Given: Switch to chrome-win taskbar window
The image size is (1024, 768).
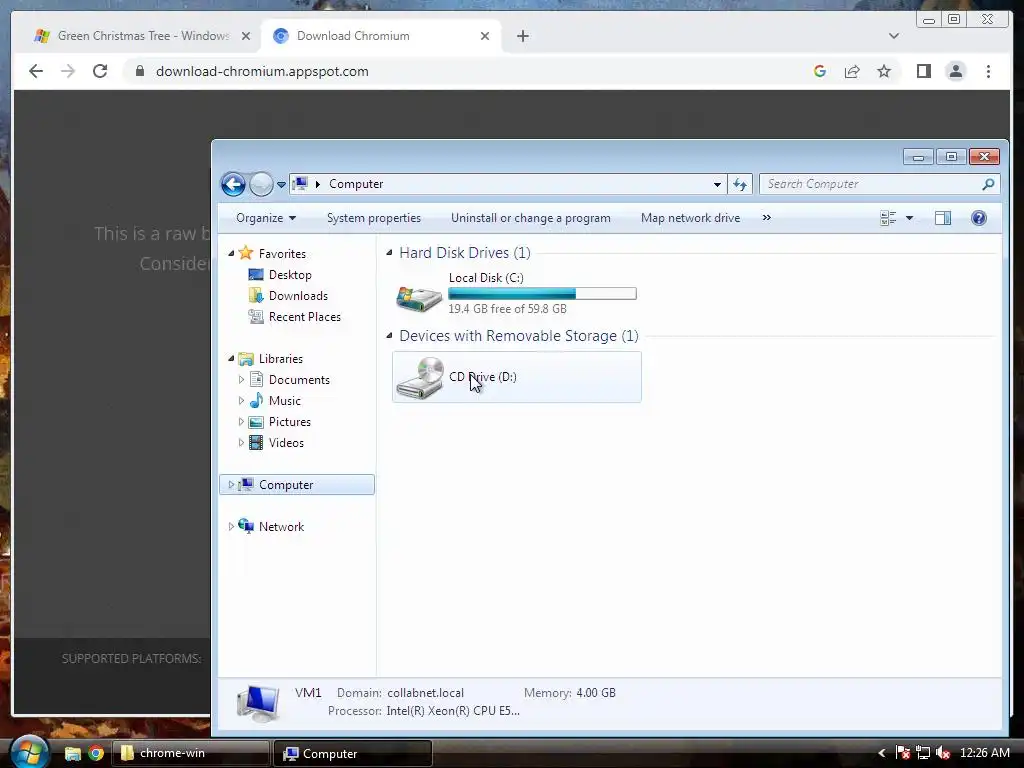Looking at the screenshot, I should coord(191,753).
